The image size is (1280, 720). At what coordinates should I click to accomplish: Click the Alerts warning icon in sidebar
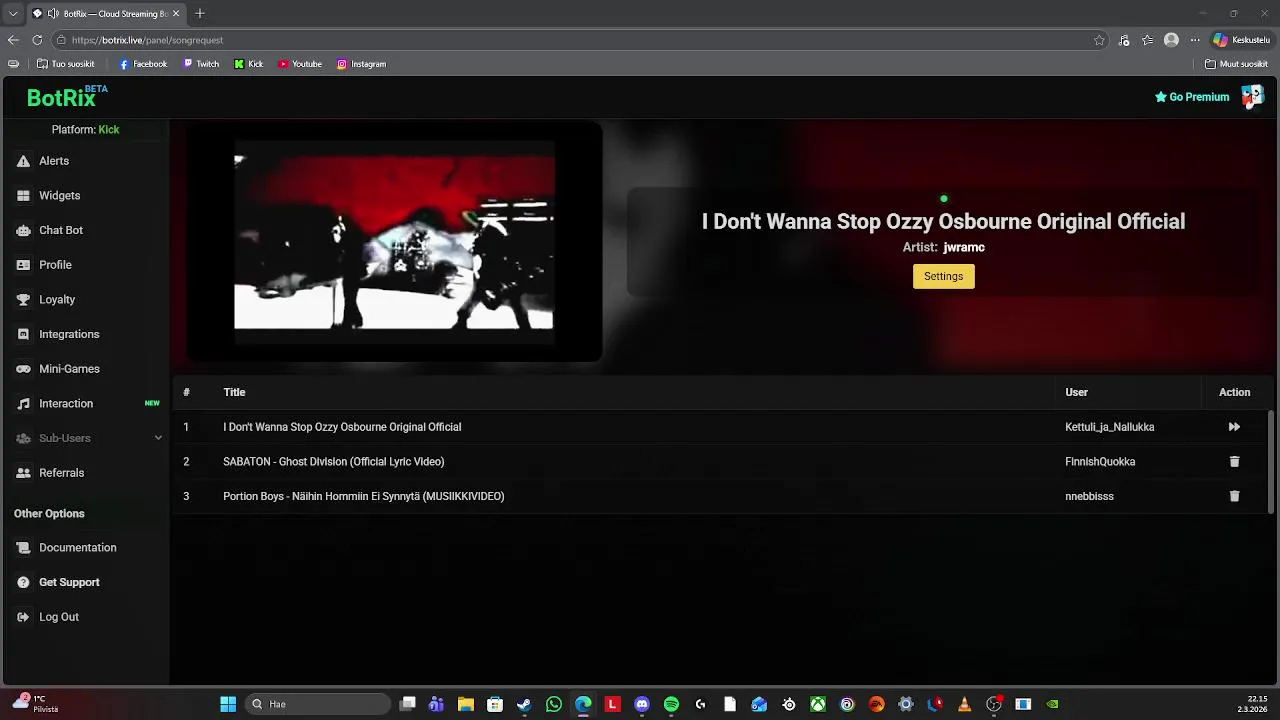[x=23, y=161]
